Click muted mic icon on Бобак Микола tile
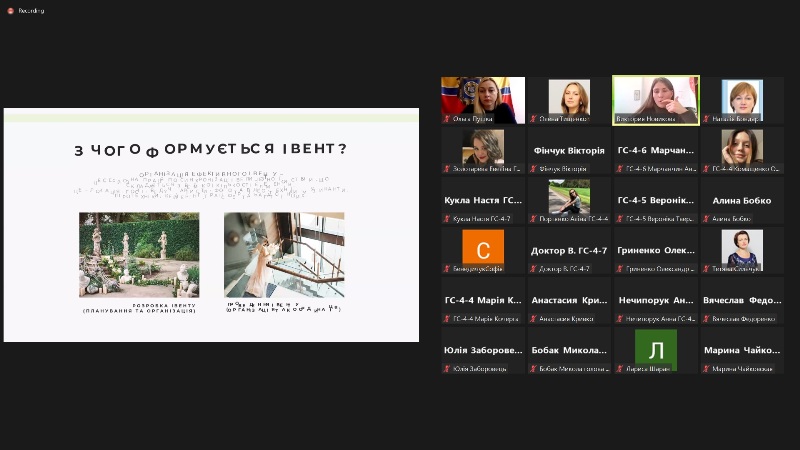The height and width of the screenshot is (450, 800). [534, 368]
